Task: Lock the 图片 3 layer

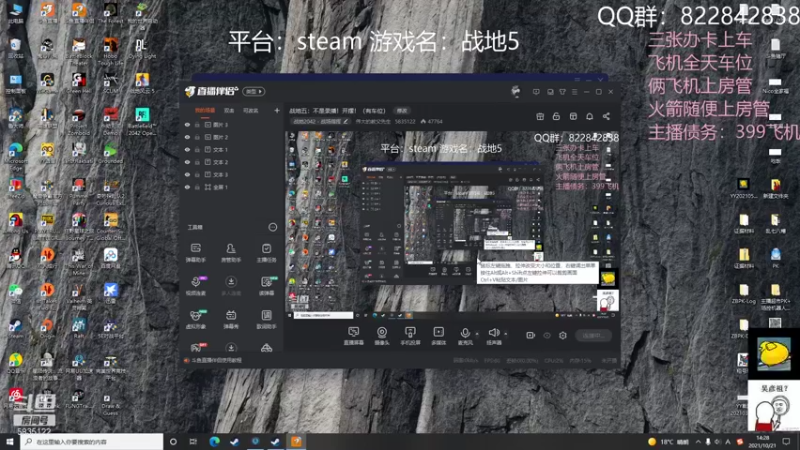Action: (x=197, y=124)
